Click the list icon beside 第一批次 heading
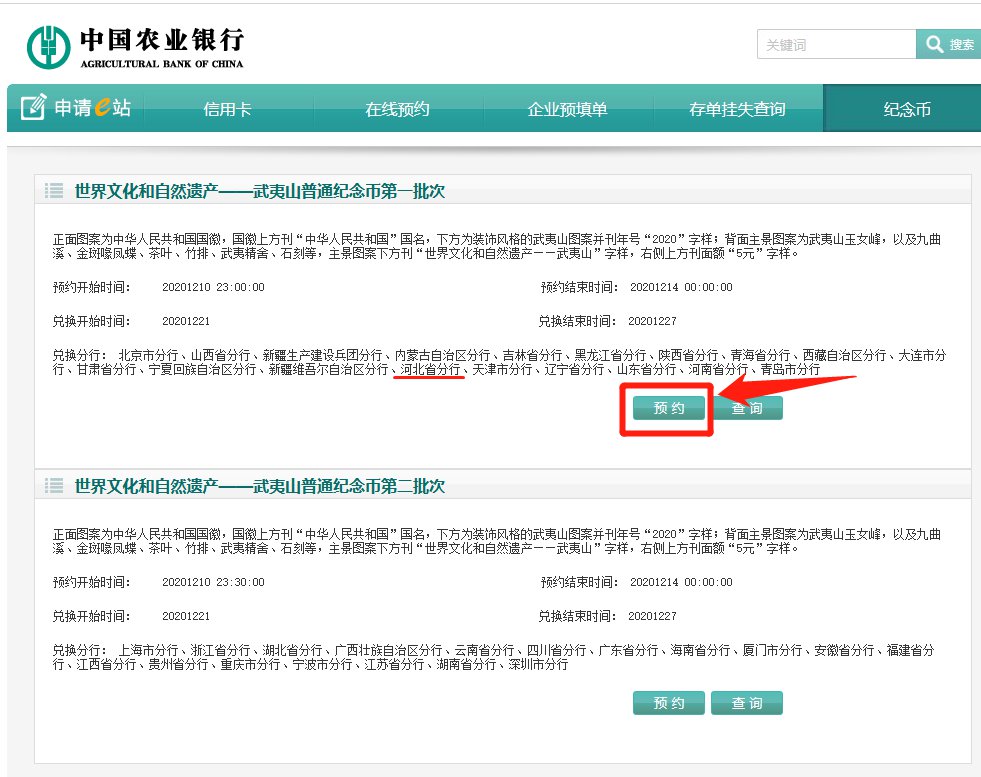This screenshot has width=981, height=777. click(x=54, y=192)
